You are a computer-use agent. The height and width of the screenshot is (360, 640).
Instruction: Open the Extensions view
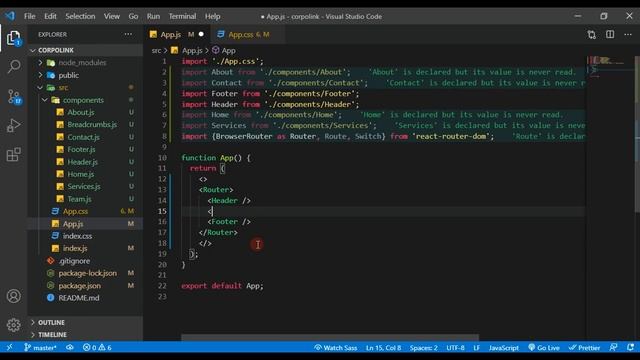point(13,155)
